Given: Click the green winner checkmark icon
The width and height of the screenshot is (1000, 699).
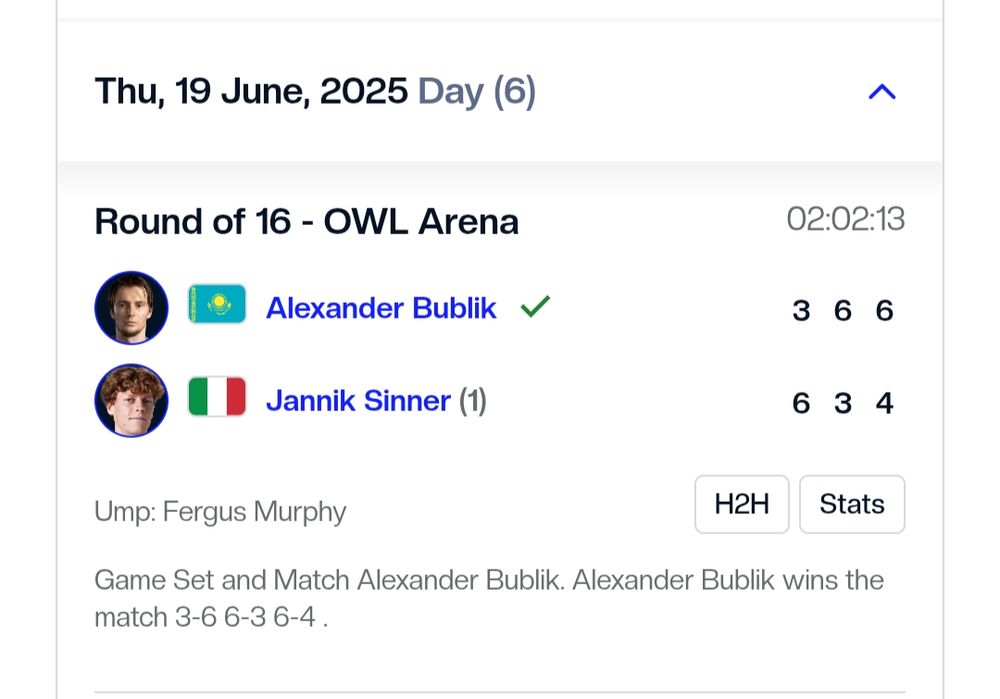Looking at the screenshot, I should [535, 306].
